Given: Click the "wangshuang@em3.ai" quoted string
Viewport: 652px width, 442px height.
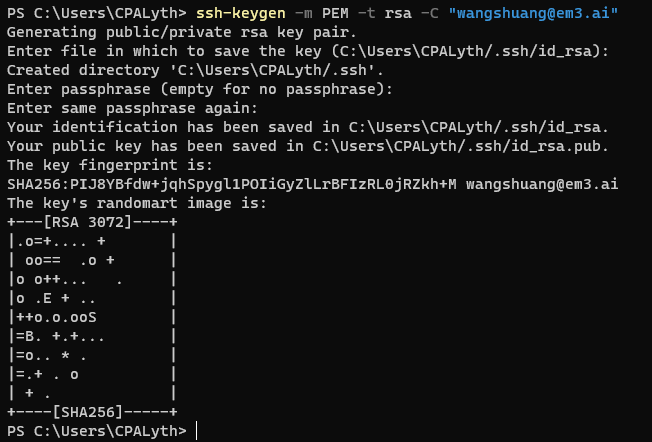Looking at the screenshot, I should [533, 13].
